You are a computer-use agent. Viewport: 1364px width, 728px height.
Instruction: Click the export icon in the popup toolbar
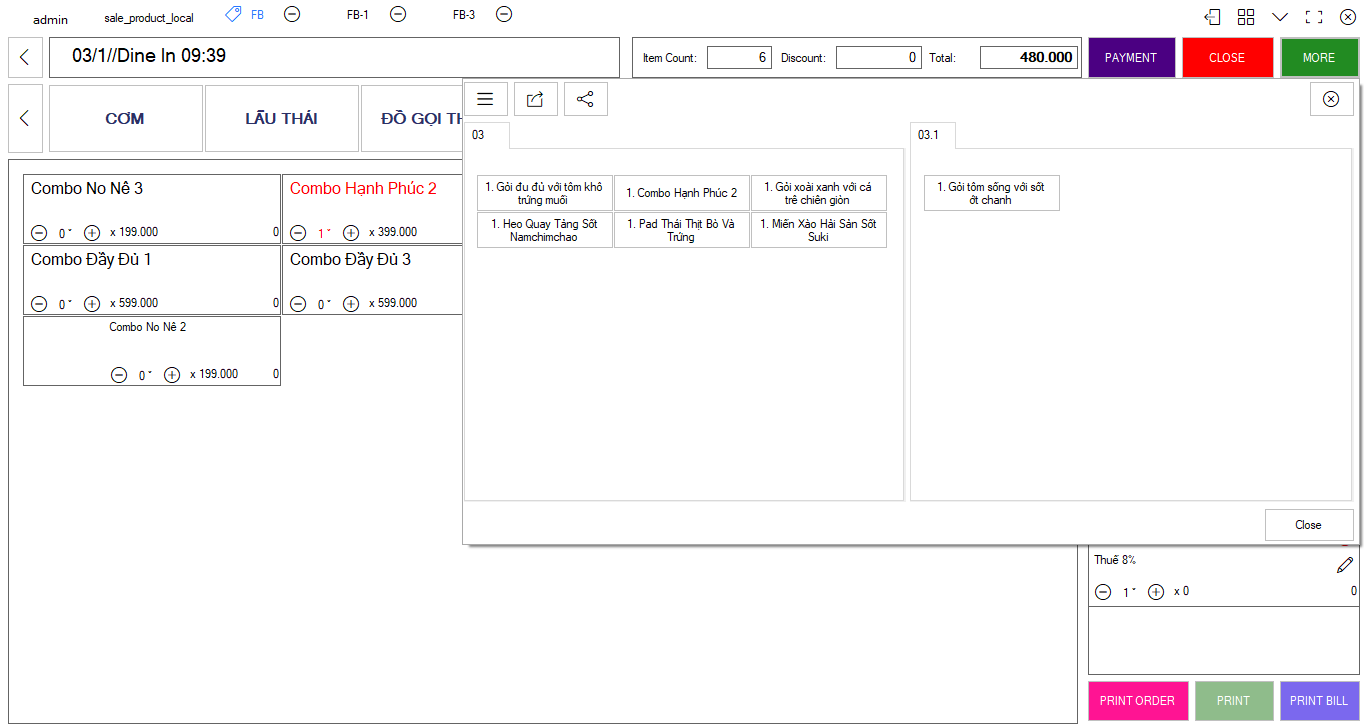[x=535, y=99]
